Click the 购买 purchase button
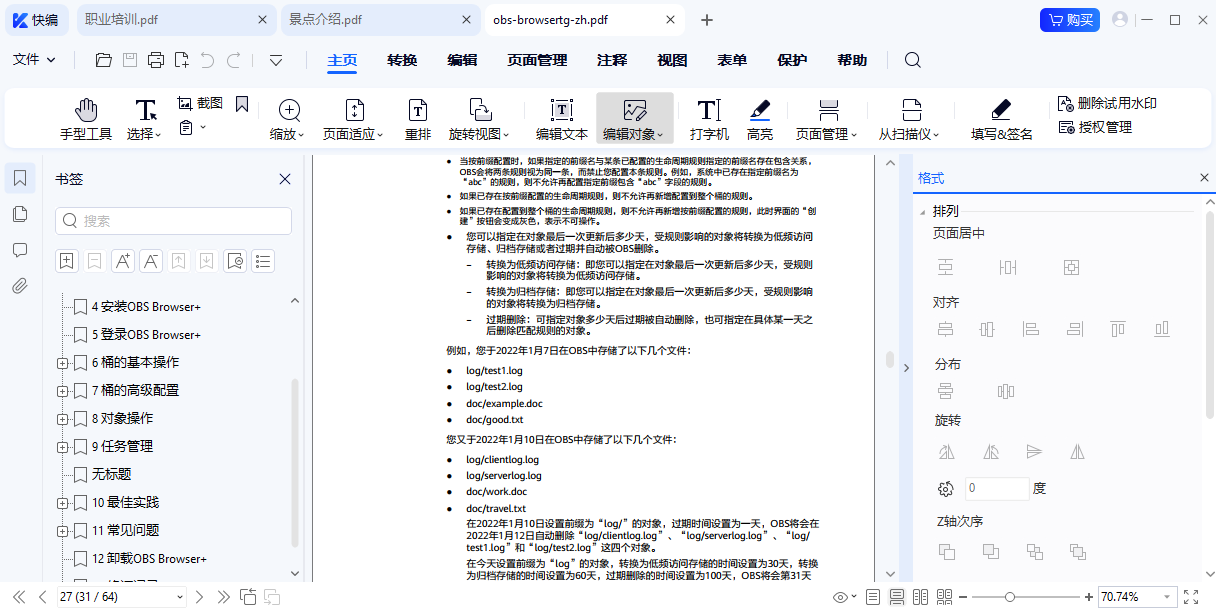Image resolution: width=1216 pixels, height=608 pixels. click(1070, 19)
